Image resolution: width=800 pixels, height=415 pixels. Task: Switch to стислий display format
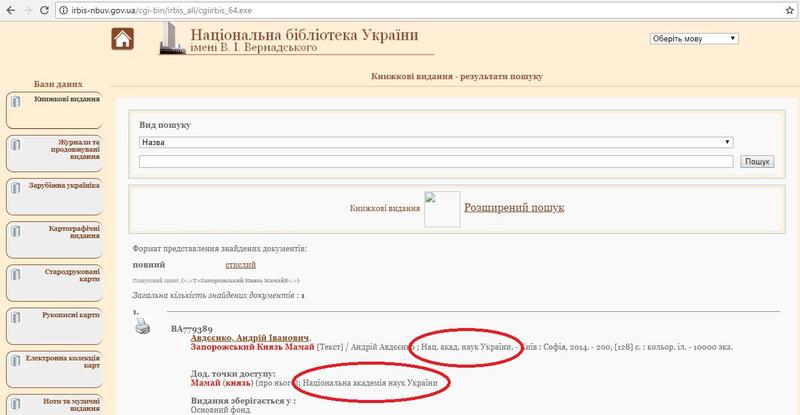tap(240, 265)
